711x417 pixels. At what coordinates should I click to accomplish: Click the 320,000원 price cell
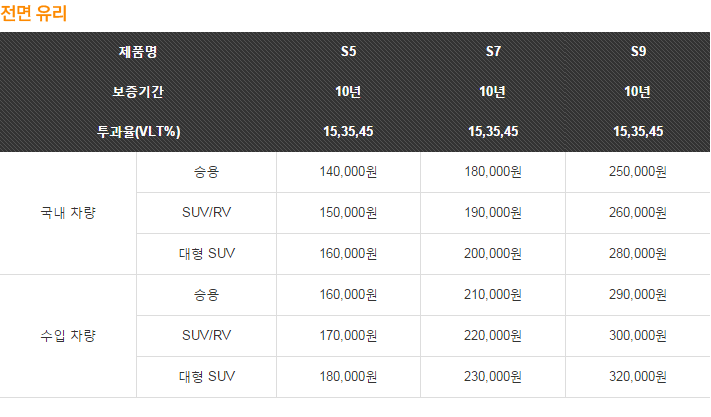[x=638, y=377]
